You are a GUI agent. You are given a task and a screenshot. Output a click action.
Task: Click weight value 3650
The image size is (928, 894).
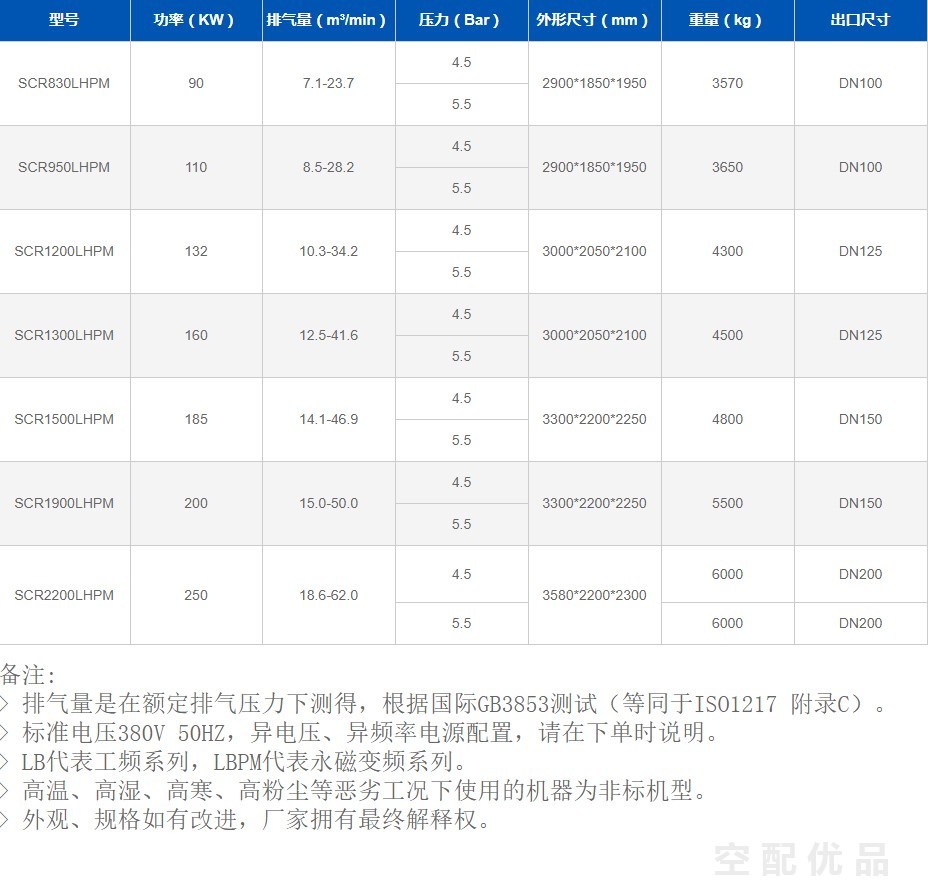(727, 167)
